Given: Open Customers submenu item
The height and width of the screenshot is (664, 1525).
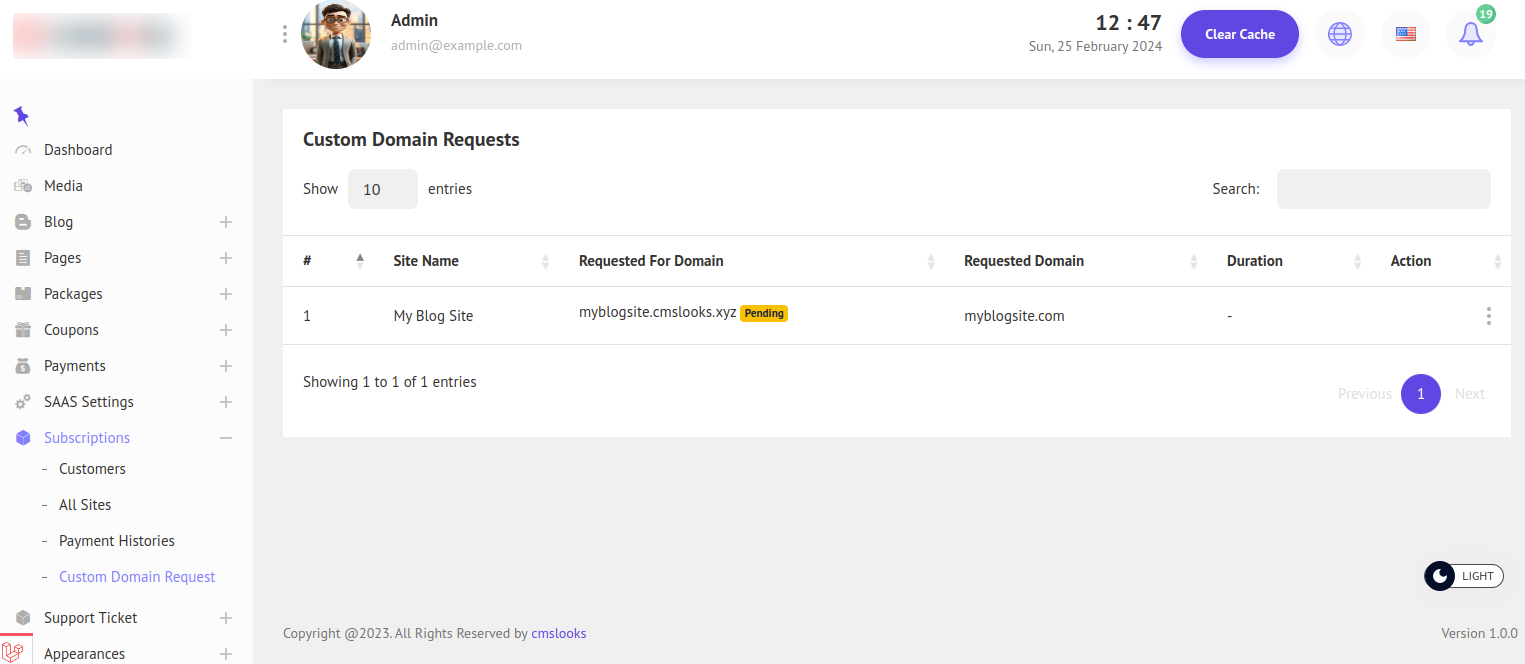Looking at the screenshot, I should (92, 469).
